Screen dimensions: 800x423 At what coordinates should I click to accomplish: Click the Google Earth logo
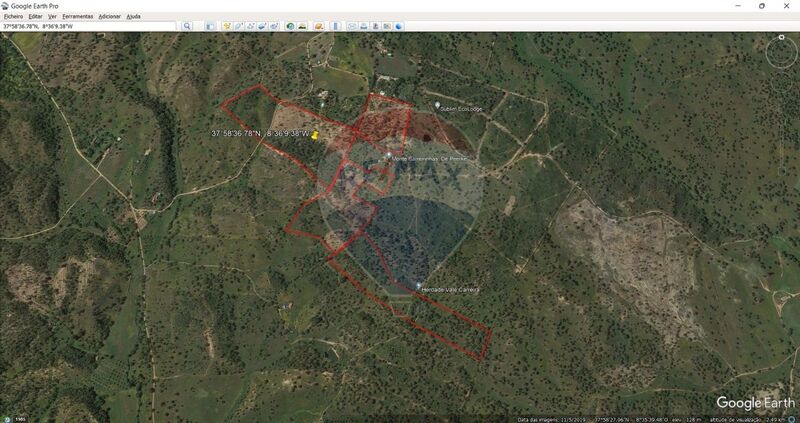[756, 403]
